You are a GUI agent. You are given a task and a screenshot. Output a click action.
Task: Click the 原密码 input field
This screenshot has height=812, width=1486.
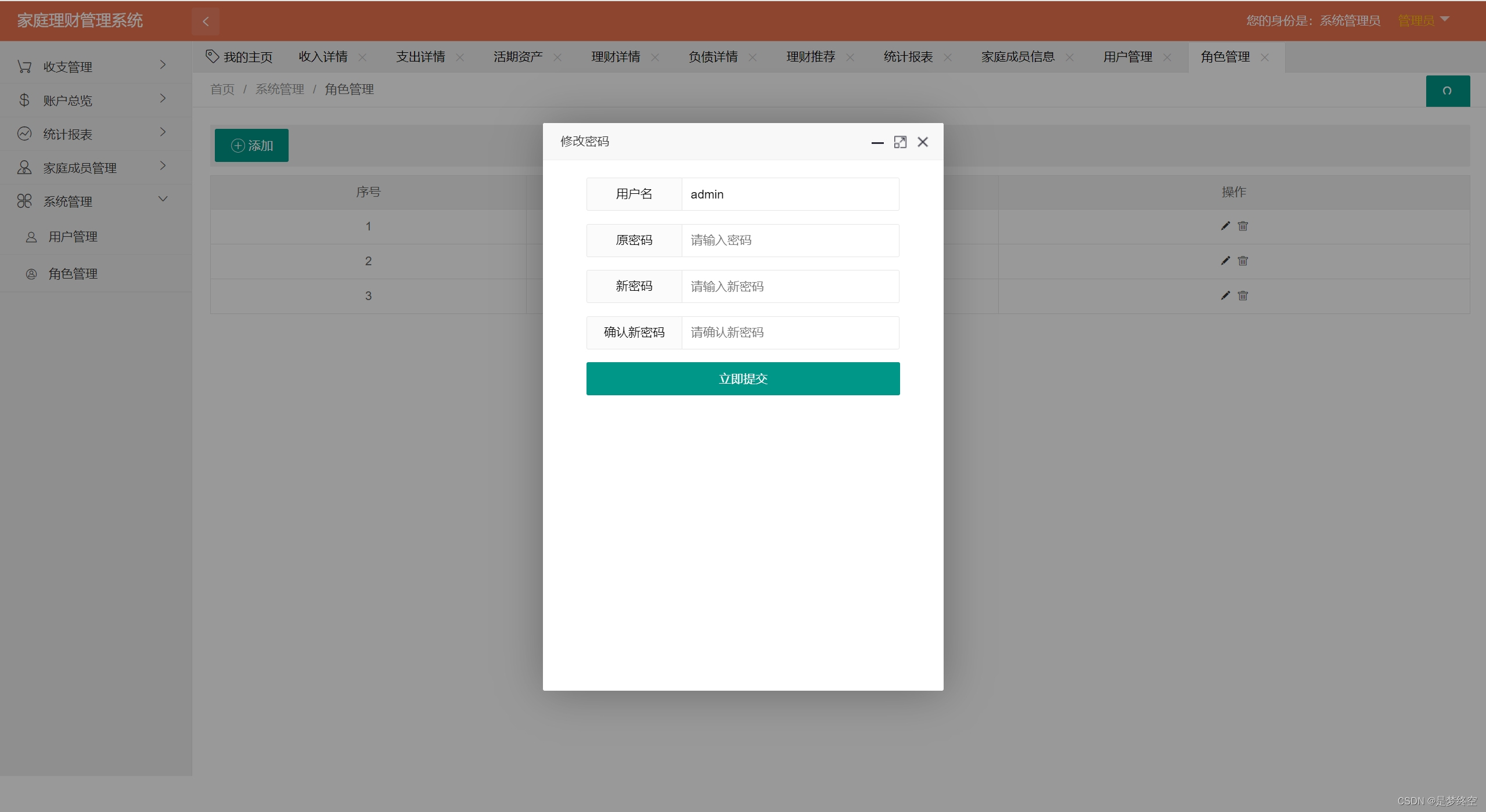click(x=790, y=240)
